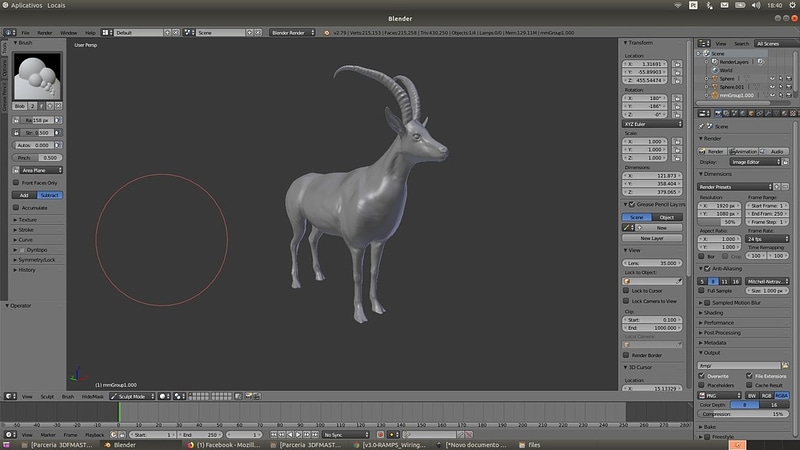Enable Lock Camera to View checkbox
800x450 pixels.
click(x=626, y=301)
